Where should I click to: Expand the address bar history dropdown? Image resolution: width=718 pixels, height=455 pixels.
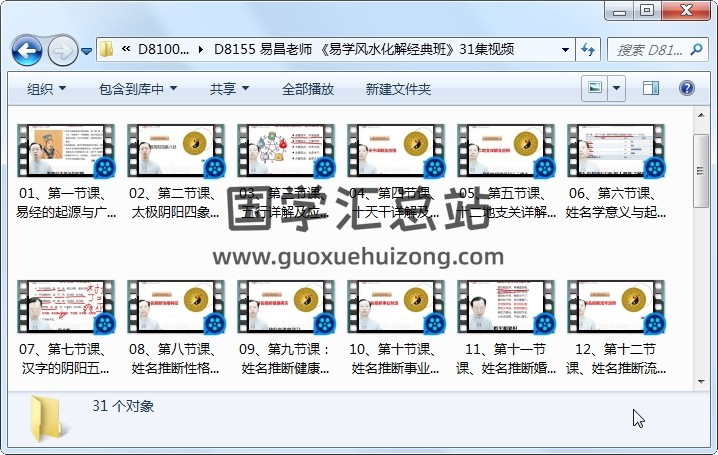tap(565, 49)
